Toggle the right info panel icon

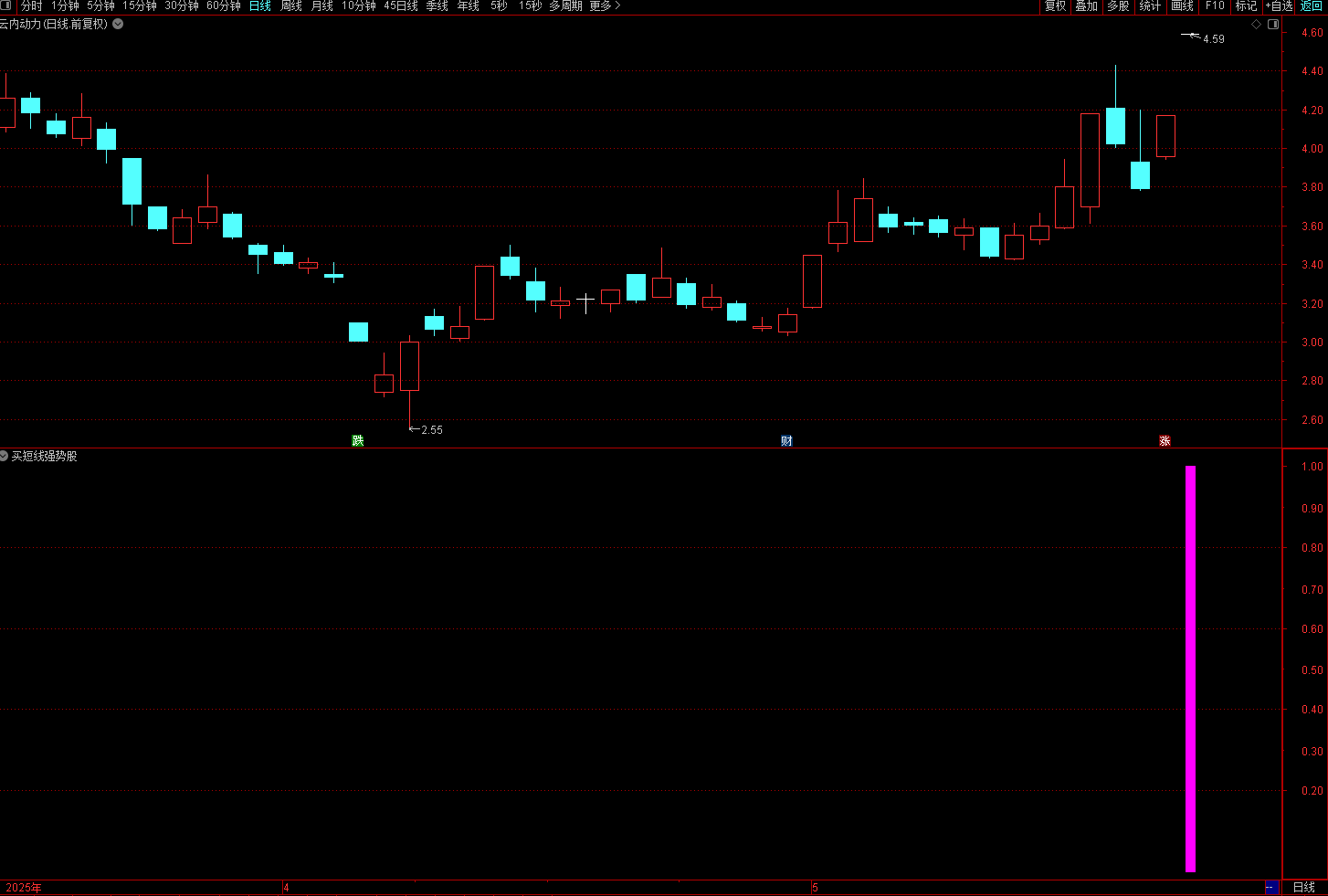tap(1273, 25)
